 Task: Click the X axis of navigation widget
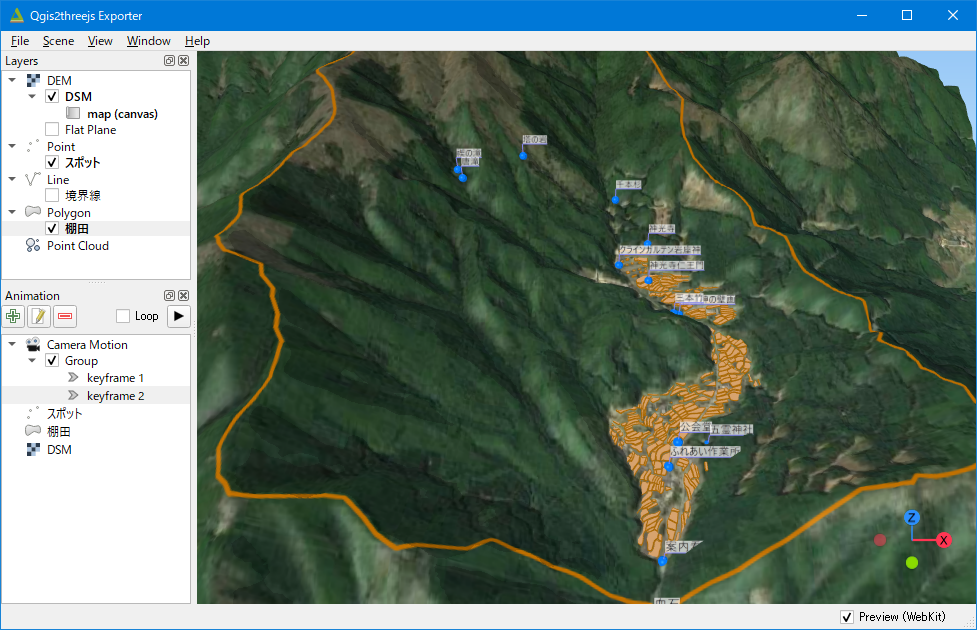(x=943, y=540)
